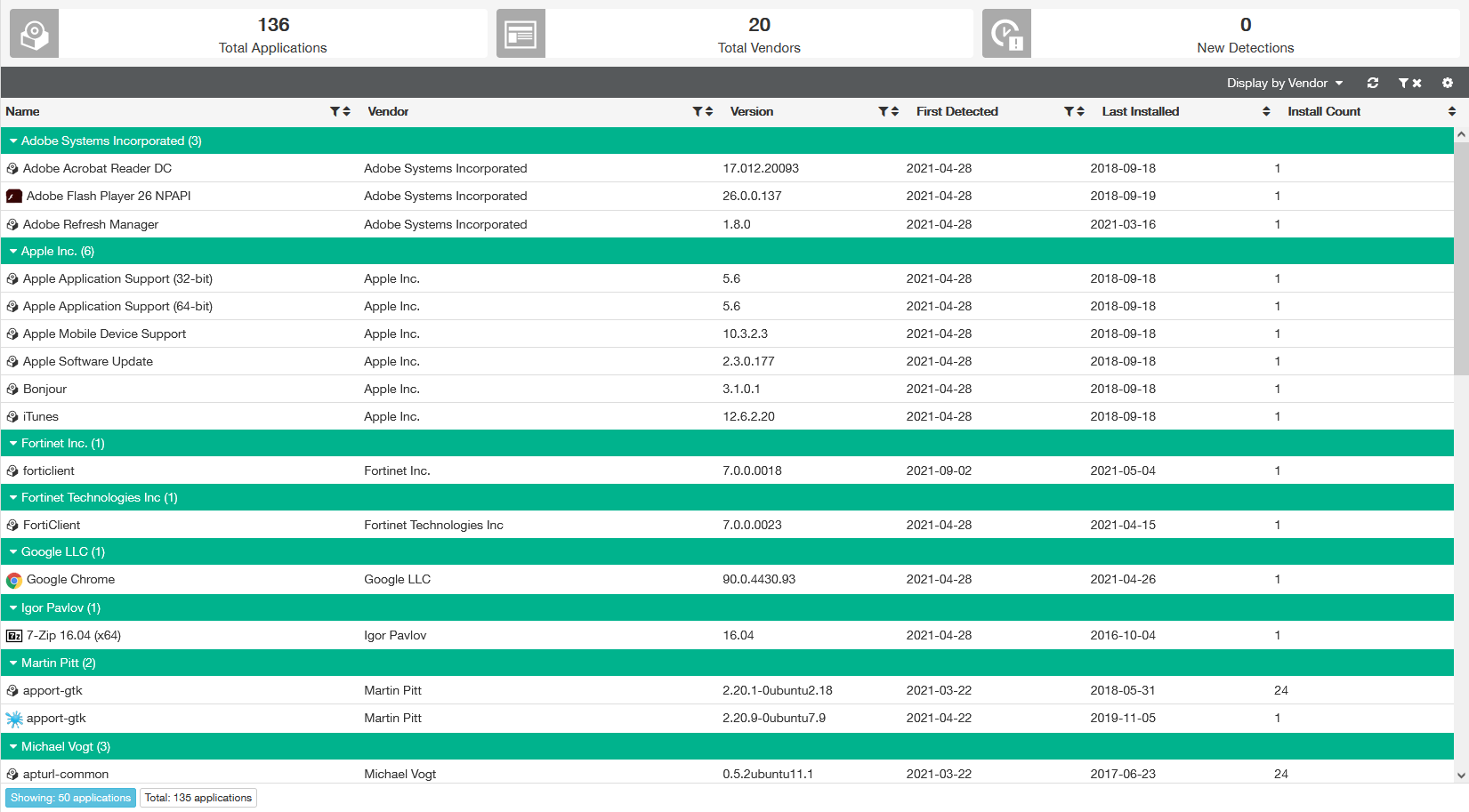The height and width of the screenshot is (812, 1469).
Task: Click the First Detected column header
Action: (x=957, y=111)
